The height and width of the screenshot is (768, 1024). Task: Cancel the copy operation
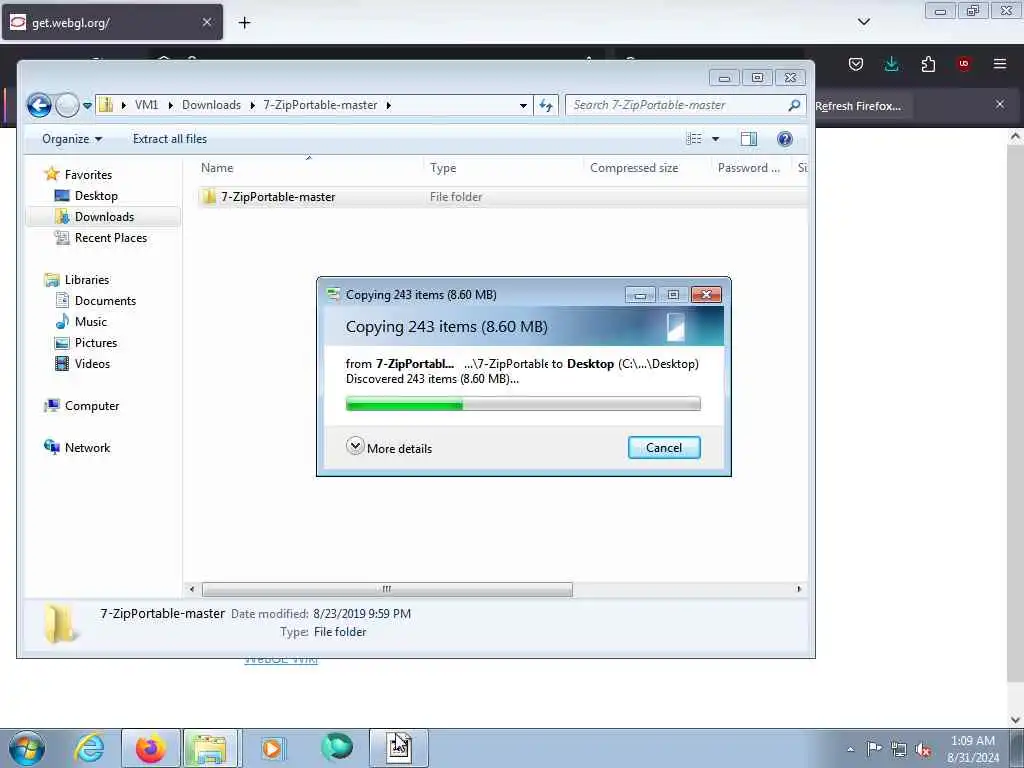point(664,448)
